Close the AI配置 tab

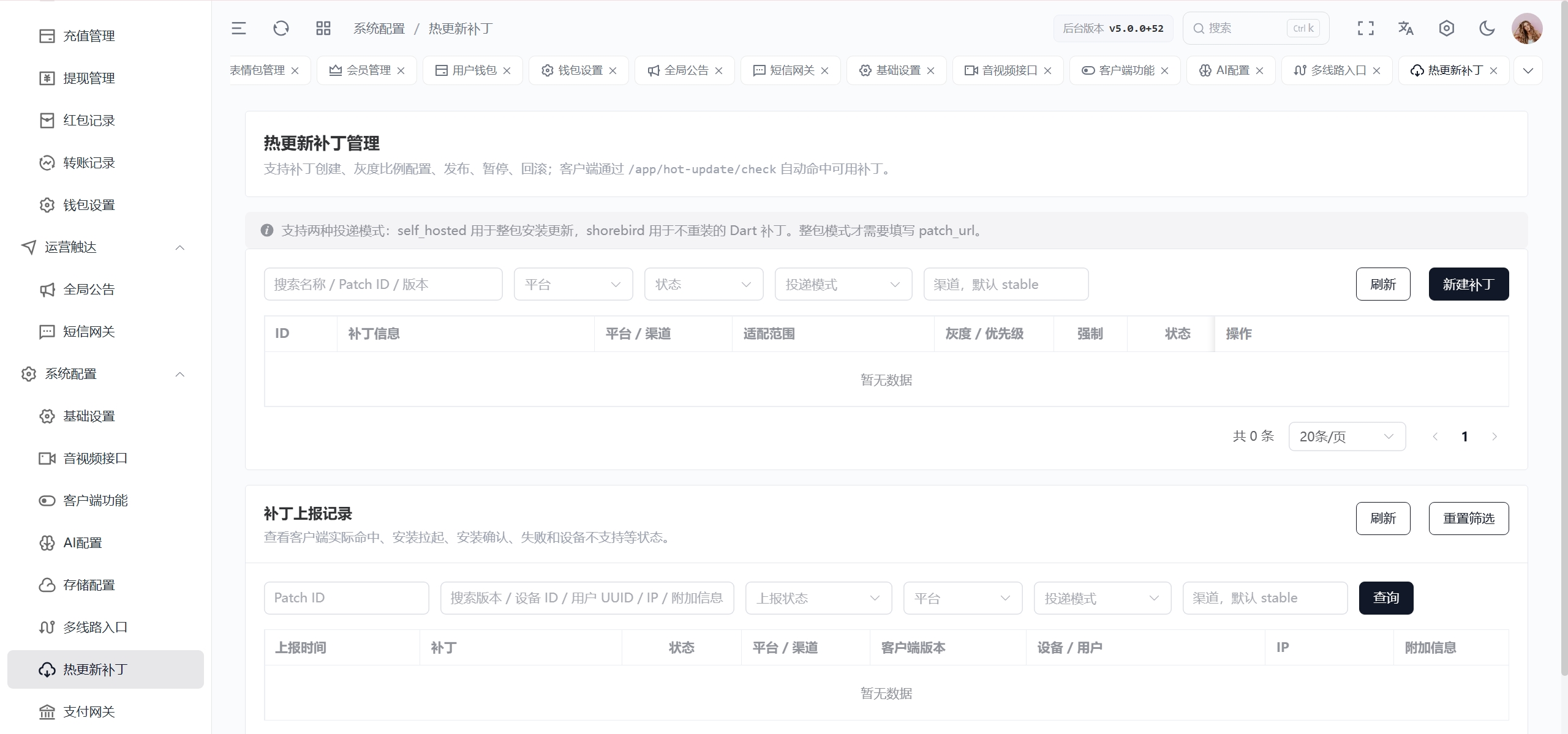point(1260,71)
